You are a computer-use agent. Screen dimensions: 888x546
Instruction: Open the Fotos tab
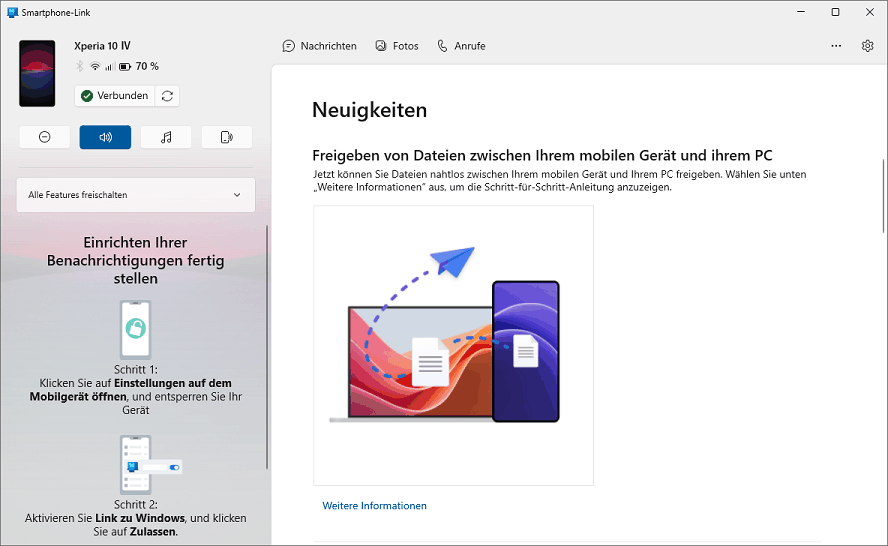pos(396,46)
